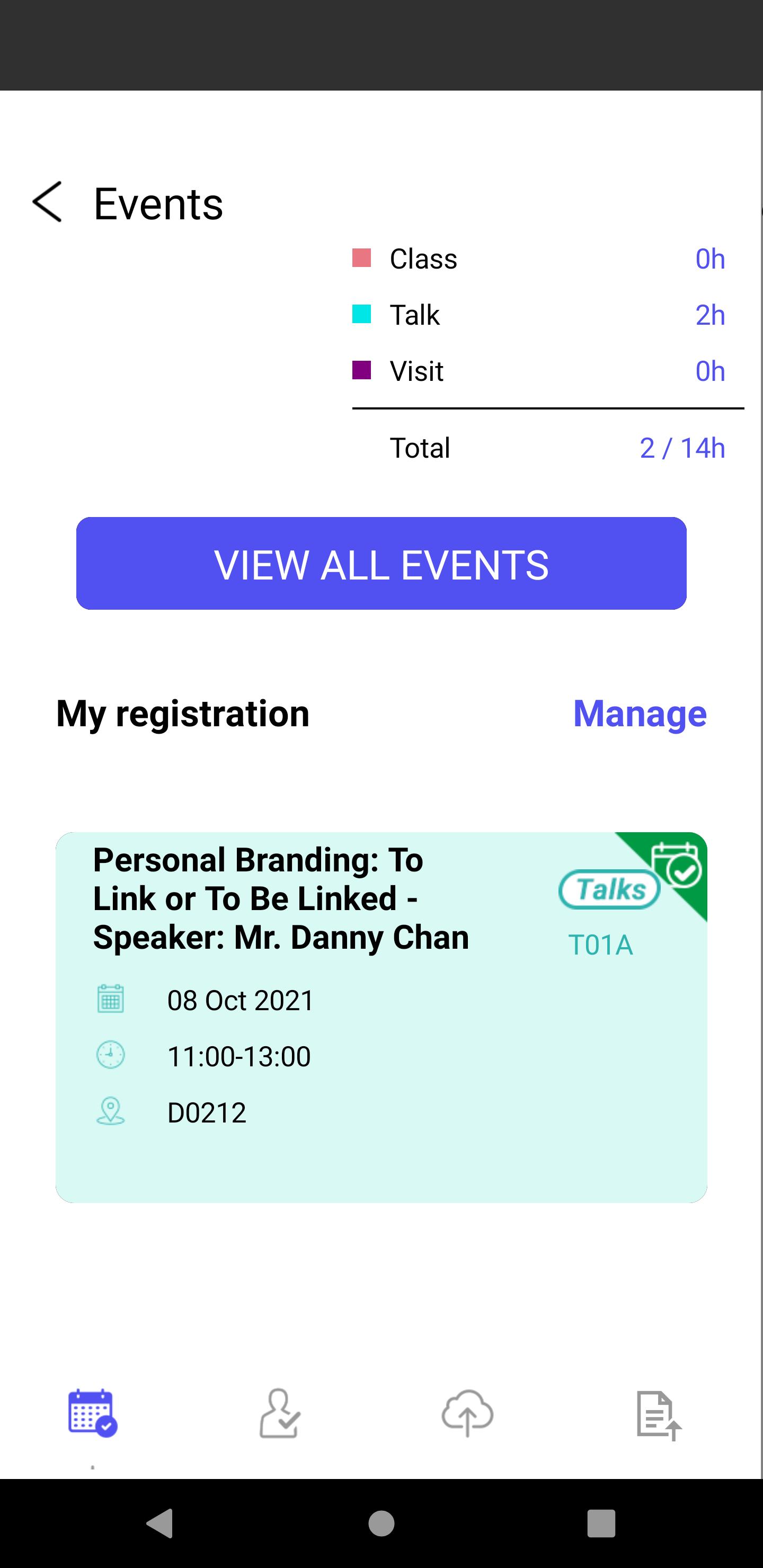Tap the location pin icon beside D0212

click(x=110, y=1111)
